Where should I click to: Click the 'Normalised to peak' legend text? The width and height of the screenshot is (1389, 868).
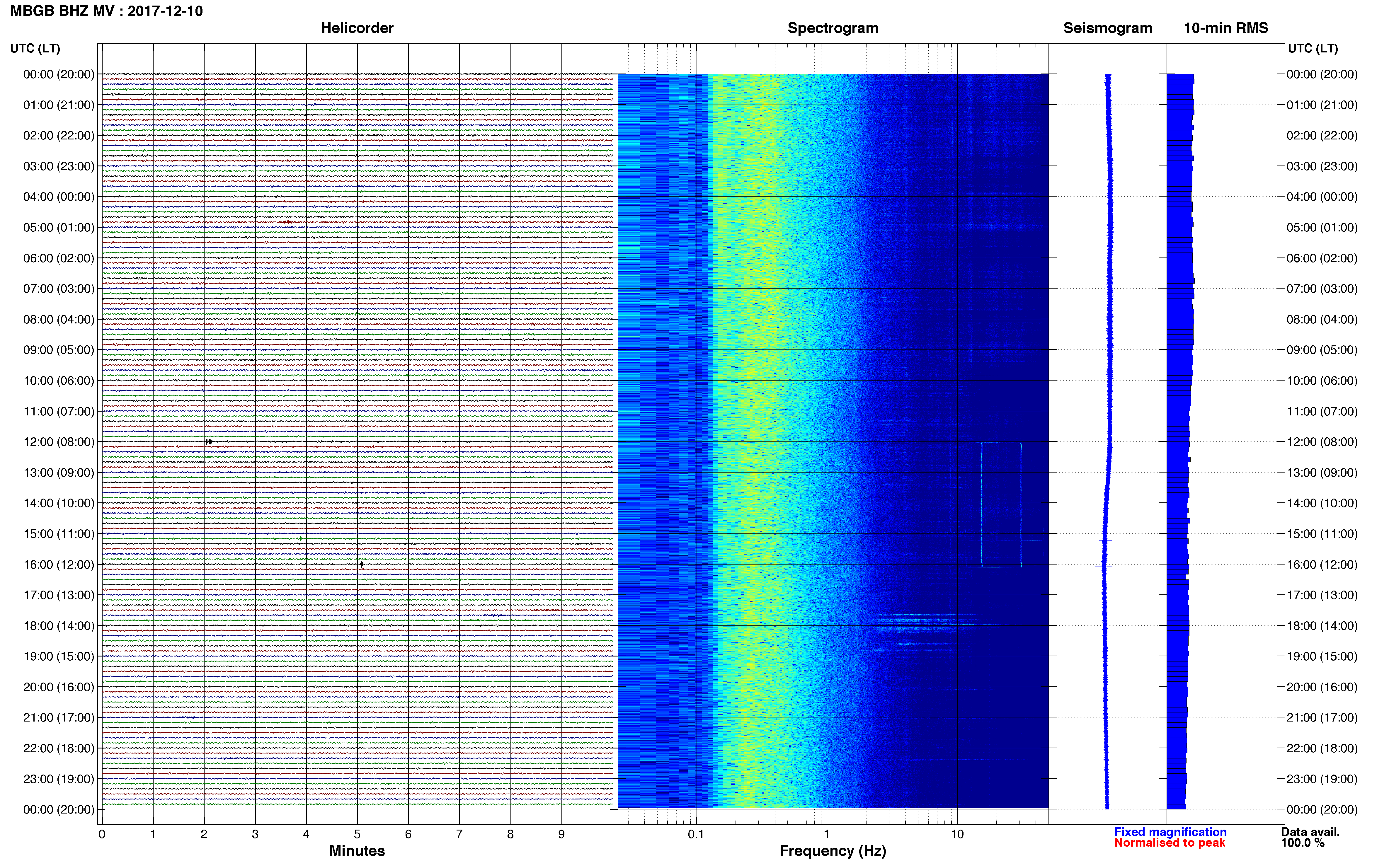pos(1170,843)
